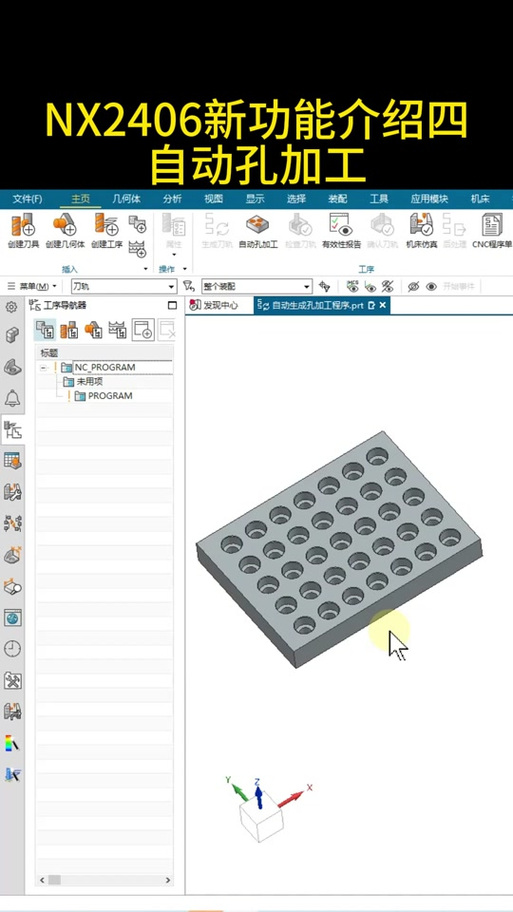
Task: Maximize the 工序导航器 panel
Action: coord(172,305)
